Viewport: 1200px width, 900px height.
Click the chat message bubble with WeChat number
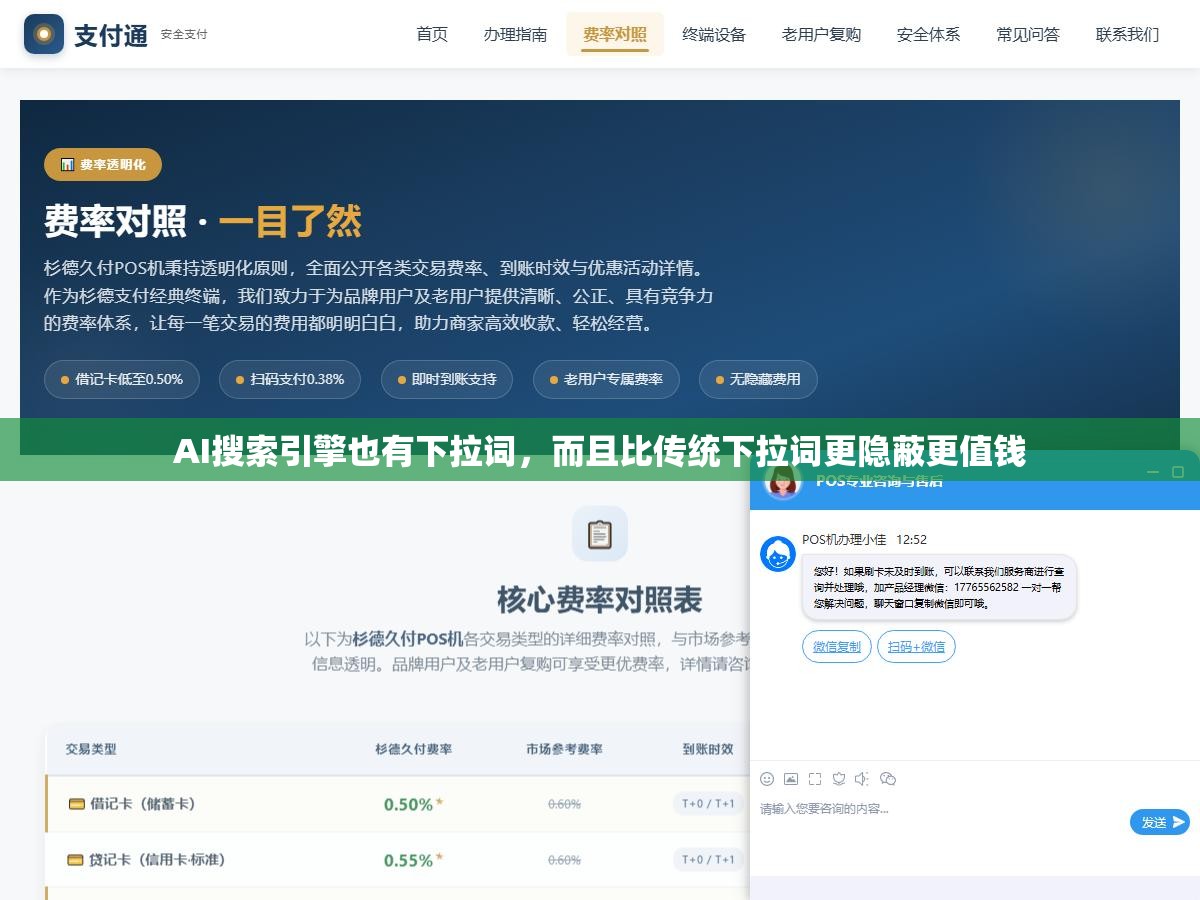tap(939, 588)
